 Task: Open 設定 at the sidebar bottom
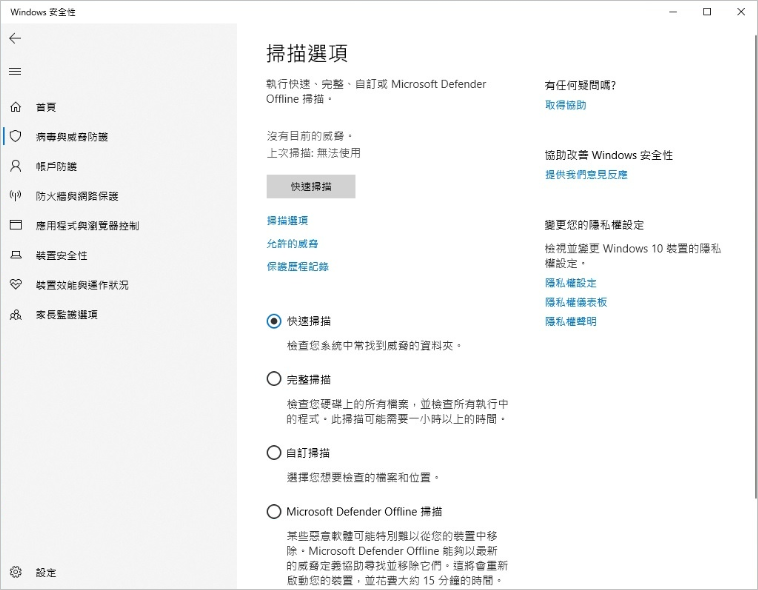pyautogui.click(x=16, y=573)
